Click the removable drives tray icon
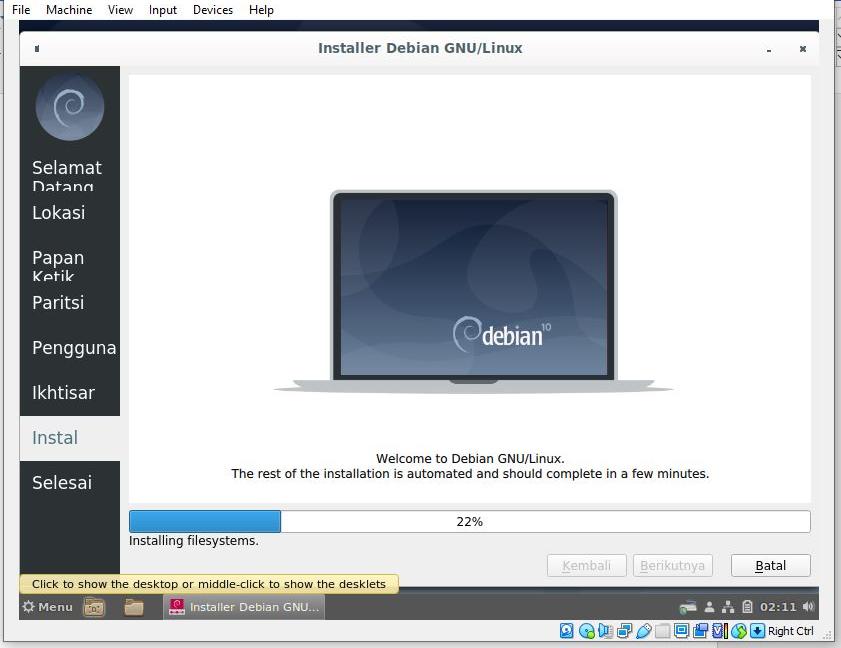The image size is (841, 648). tap(688, 607)
